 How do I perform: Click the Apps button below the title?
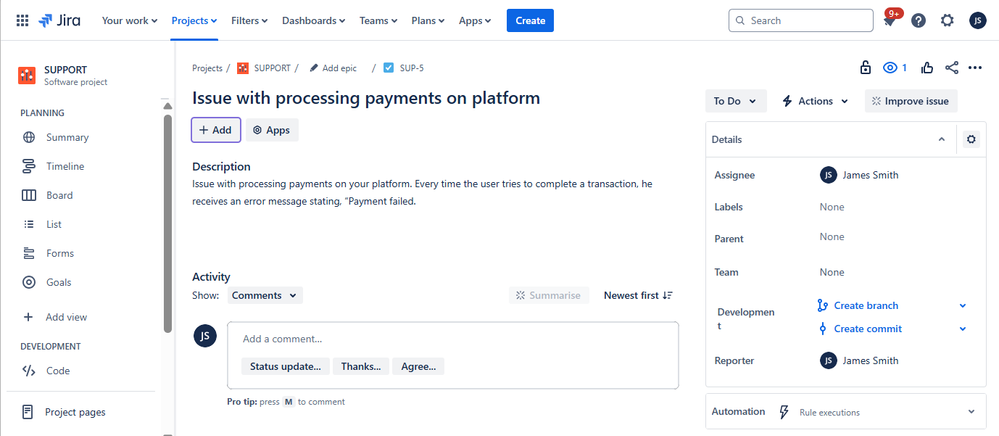pyautogui.click(x=272, y=130)
